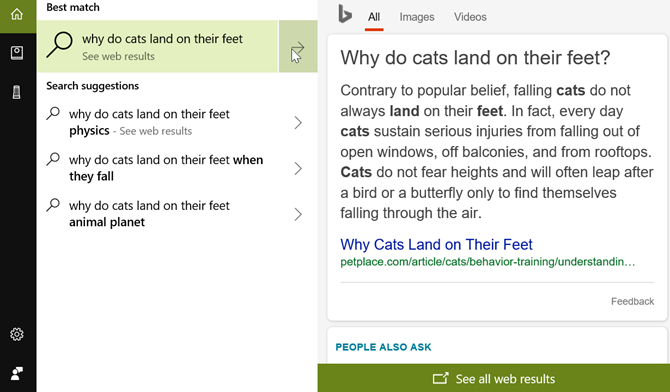Screen dimensions: 670x392
Task: Click the Feedback link under the answer
Action: pyautogui.click(x=632, y=301)
